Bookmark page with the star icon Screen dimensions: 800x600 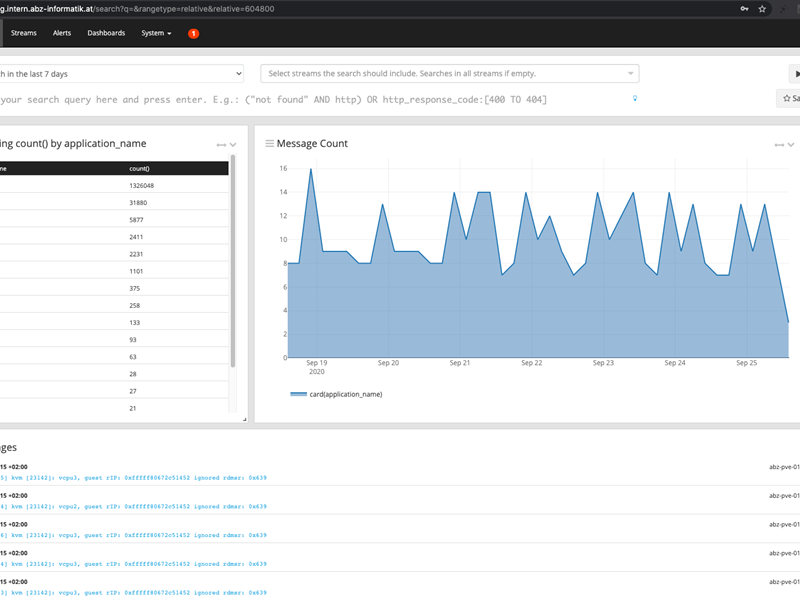coord(763,8)
